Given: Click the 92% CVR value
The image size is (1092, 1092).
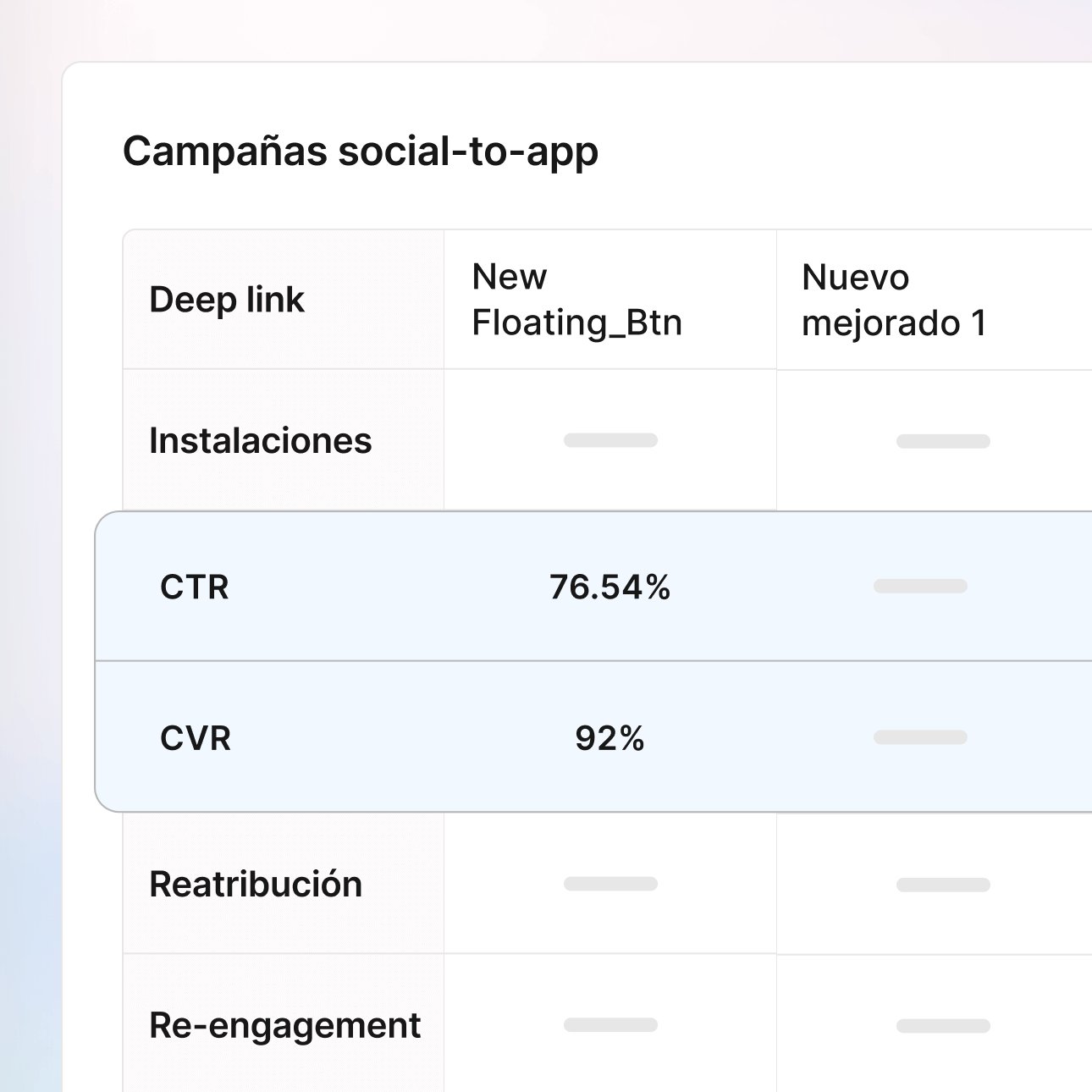Looking at the screenshot, I should coord(609,738).
